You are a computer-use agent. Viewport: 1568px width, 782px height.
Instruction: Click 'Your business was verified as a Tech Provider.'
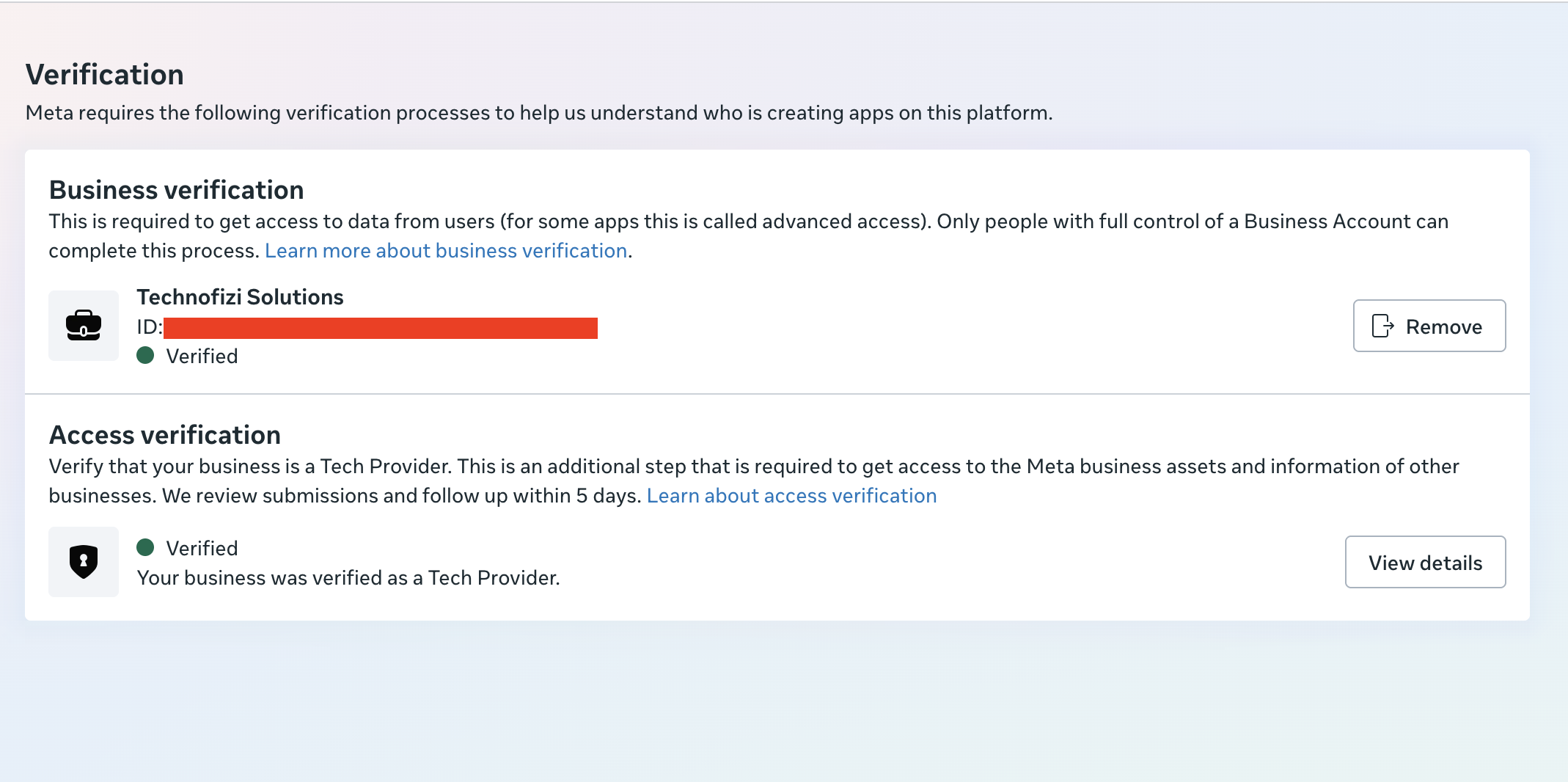click(x=348, y=578)
